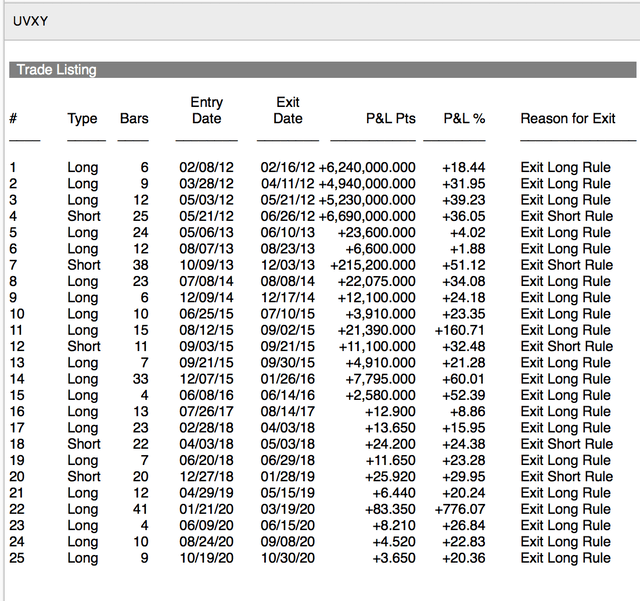Select P&L points +83.350
The image size is (640, 601).
click(390, 509)
